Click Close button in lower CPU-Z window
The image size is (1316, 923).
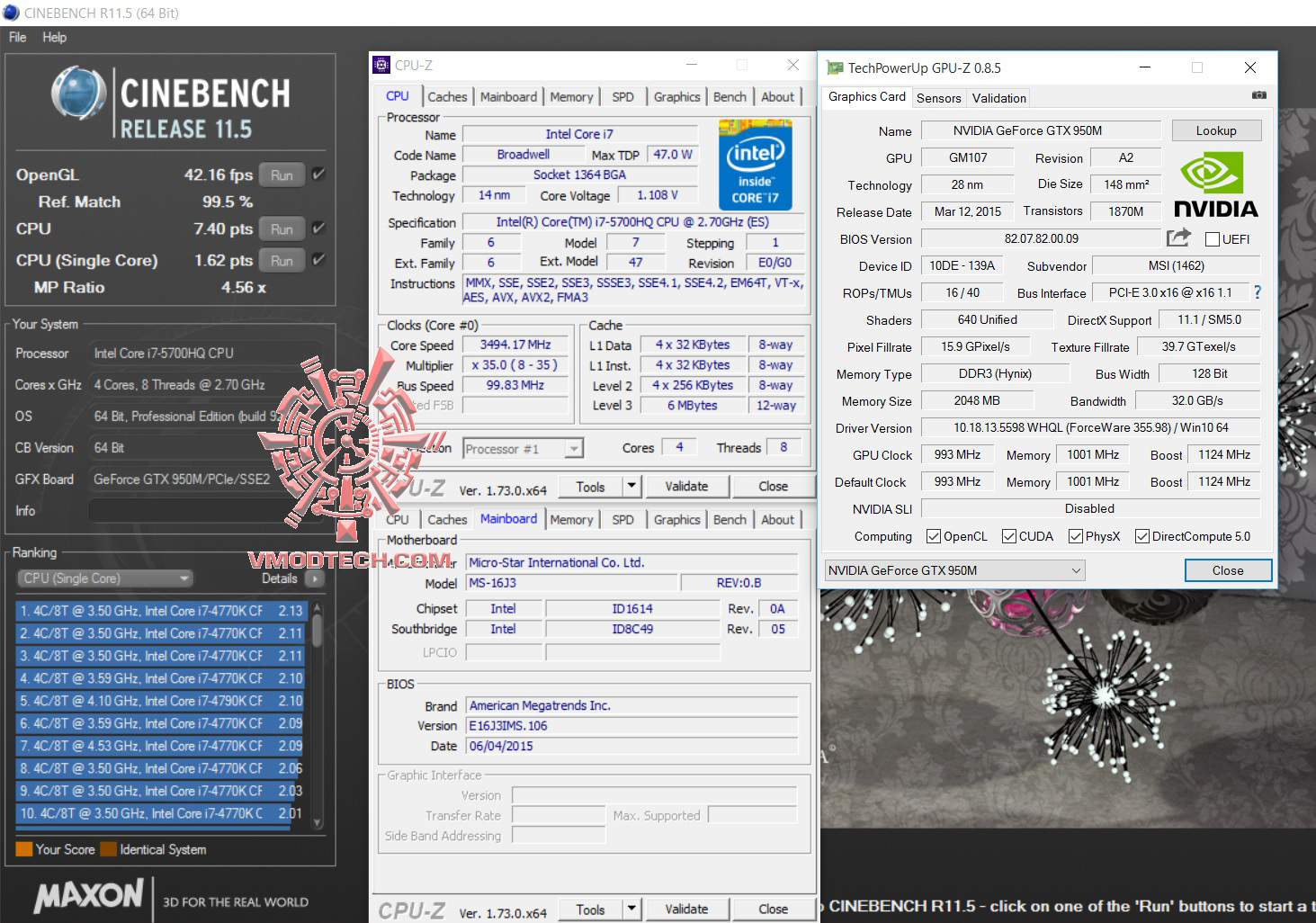tap(773, 910)
